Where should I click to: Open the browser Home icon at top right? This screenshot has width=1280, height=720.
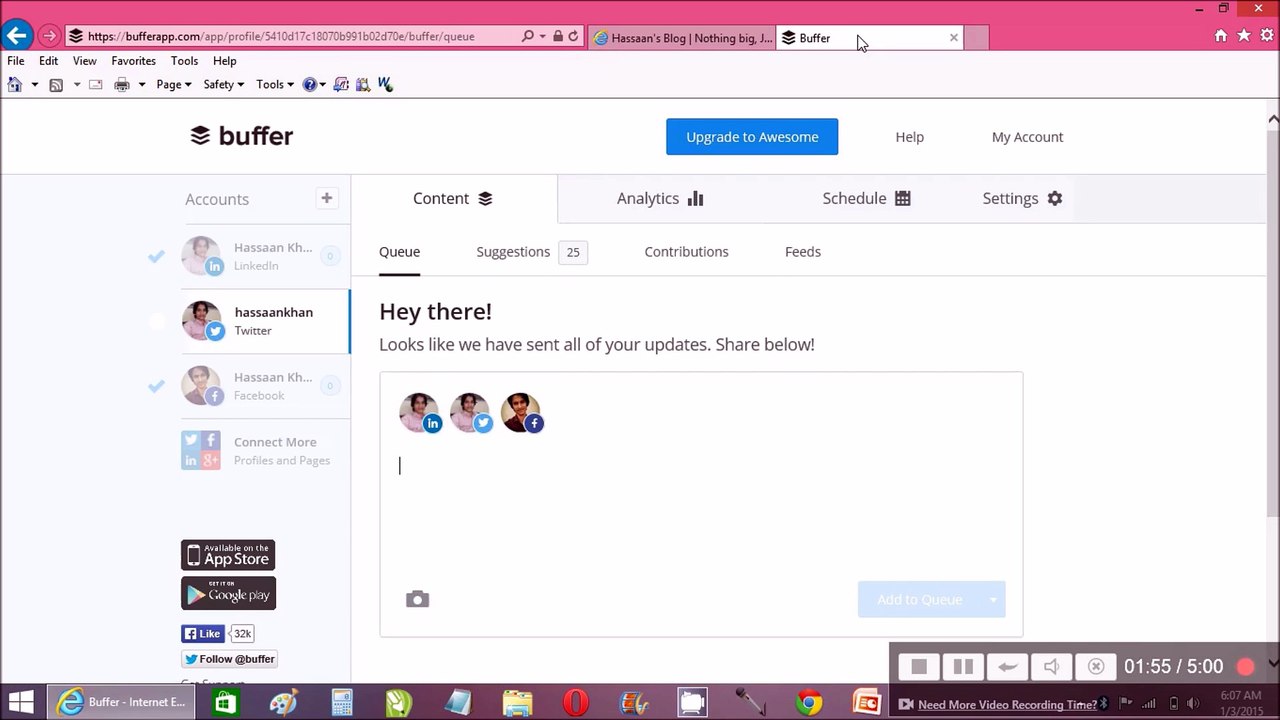(x=1221, y=36)
